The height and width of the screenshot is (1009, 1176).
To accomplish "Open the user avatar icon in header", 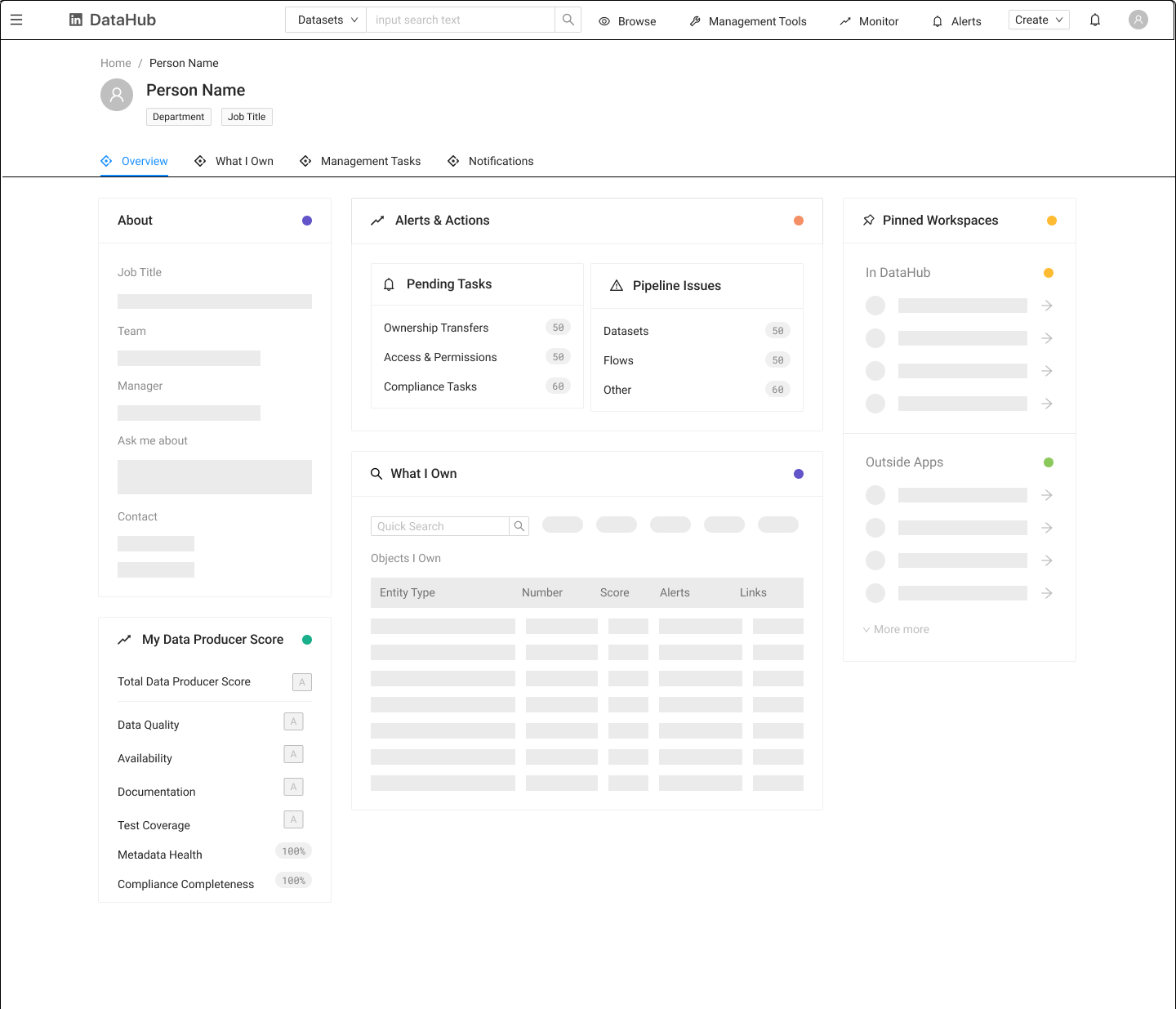I will click(1138, 20).
